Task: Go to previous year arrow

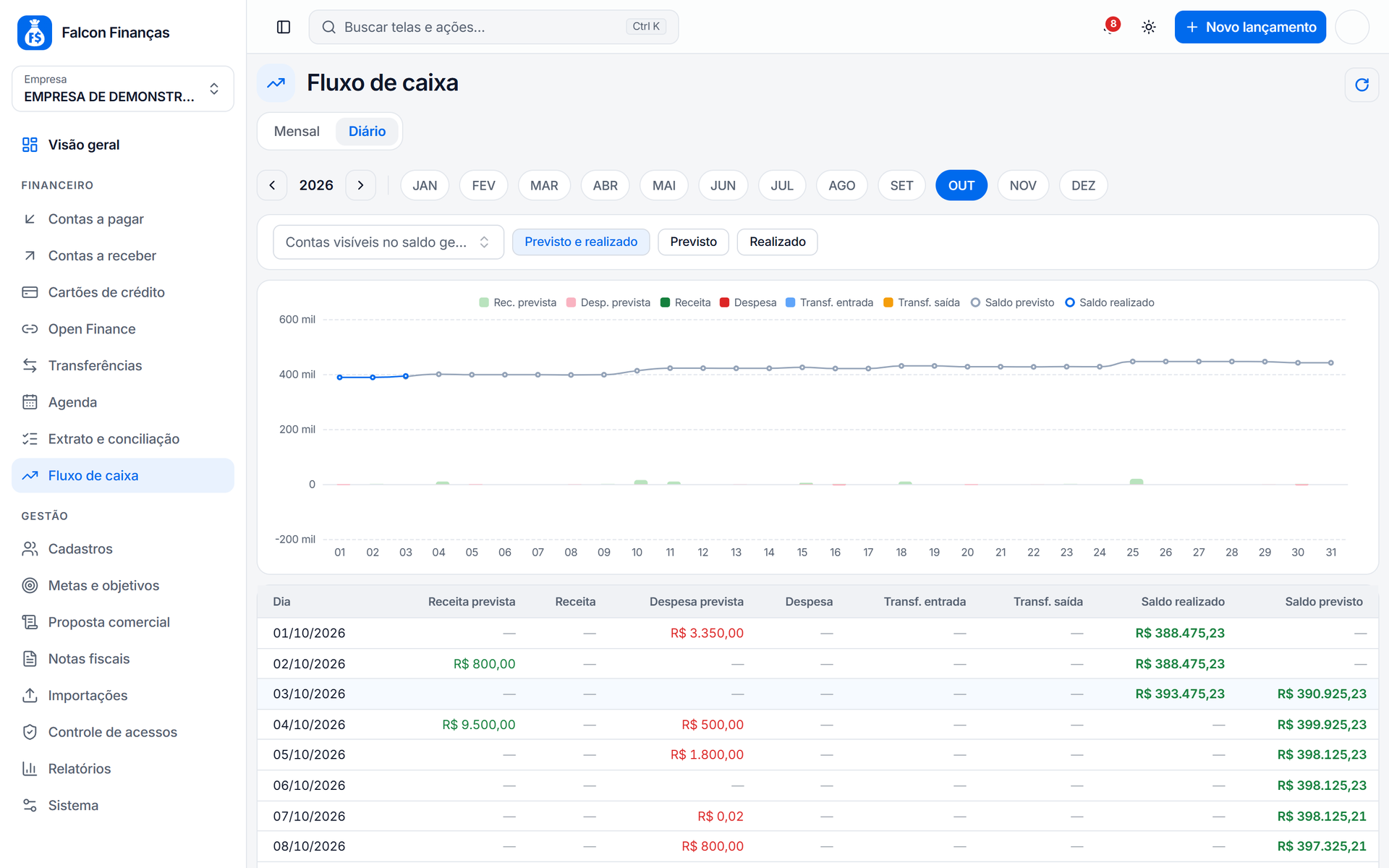Action: point(272,185)
